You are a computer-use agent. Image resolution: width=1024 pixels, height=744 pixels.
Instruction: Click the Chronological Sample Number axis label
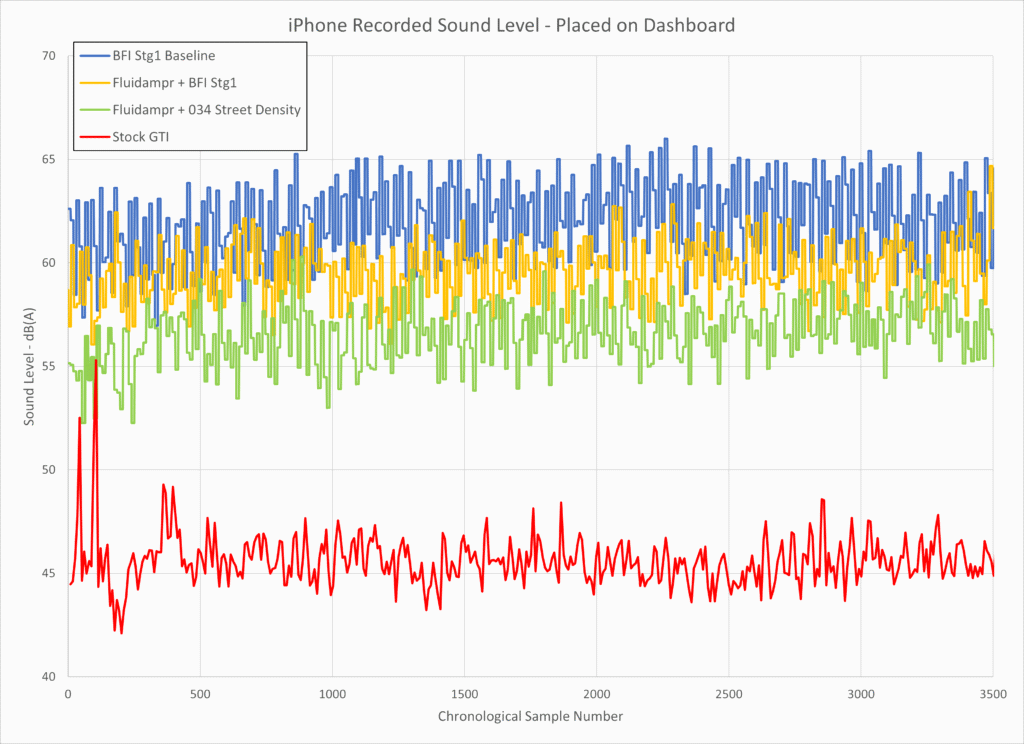coord(530,716)
